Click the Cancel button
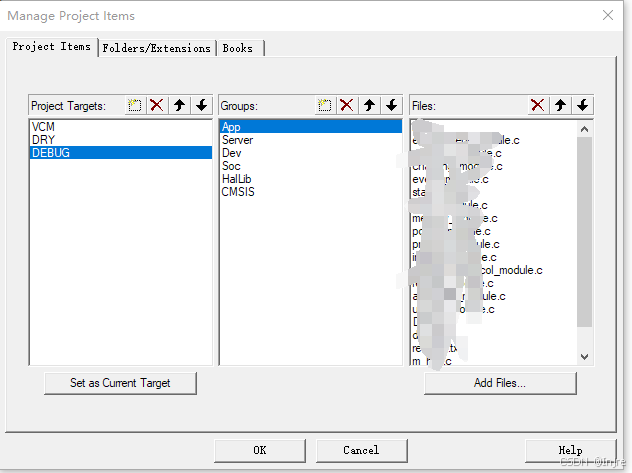Screen dimensions: 632x473 362,450
